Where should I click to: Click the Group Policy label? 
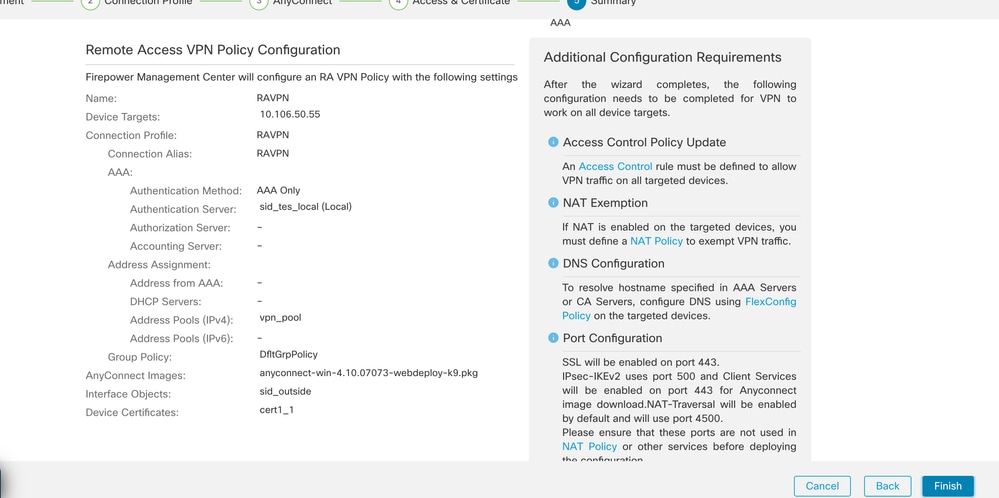click(140, 357)
